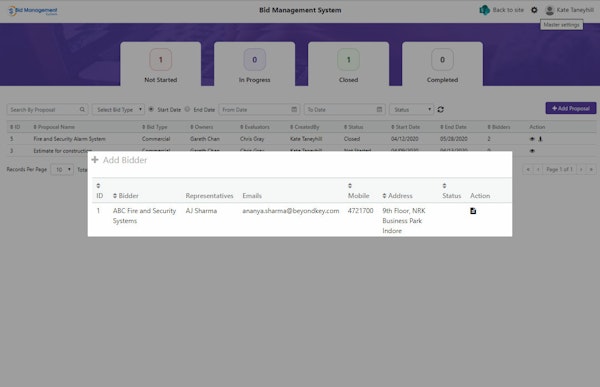Click the Kate Taneyhill user name
The image size is (600, 387).
575,10
